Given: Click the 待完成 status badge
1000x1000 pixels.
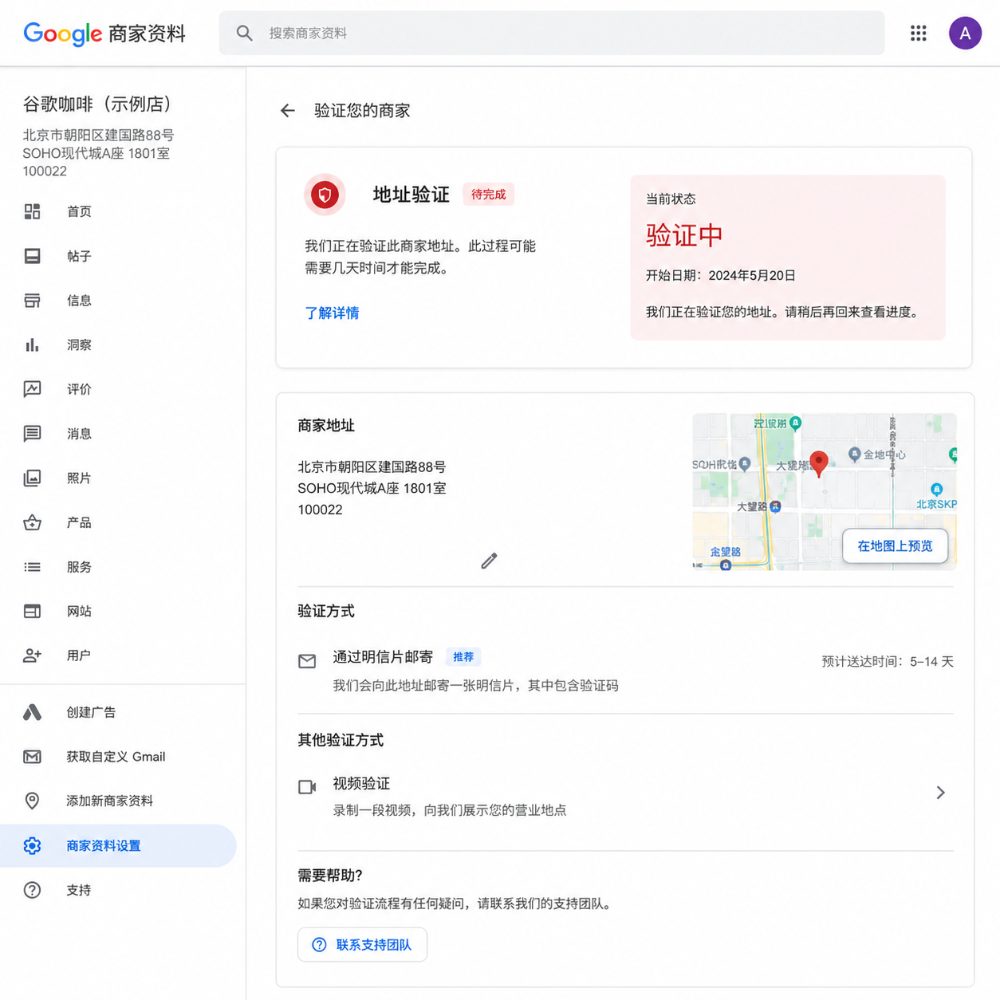Looking at the screenshot, I should (489, 195).
